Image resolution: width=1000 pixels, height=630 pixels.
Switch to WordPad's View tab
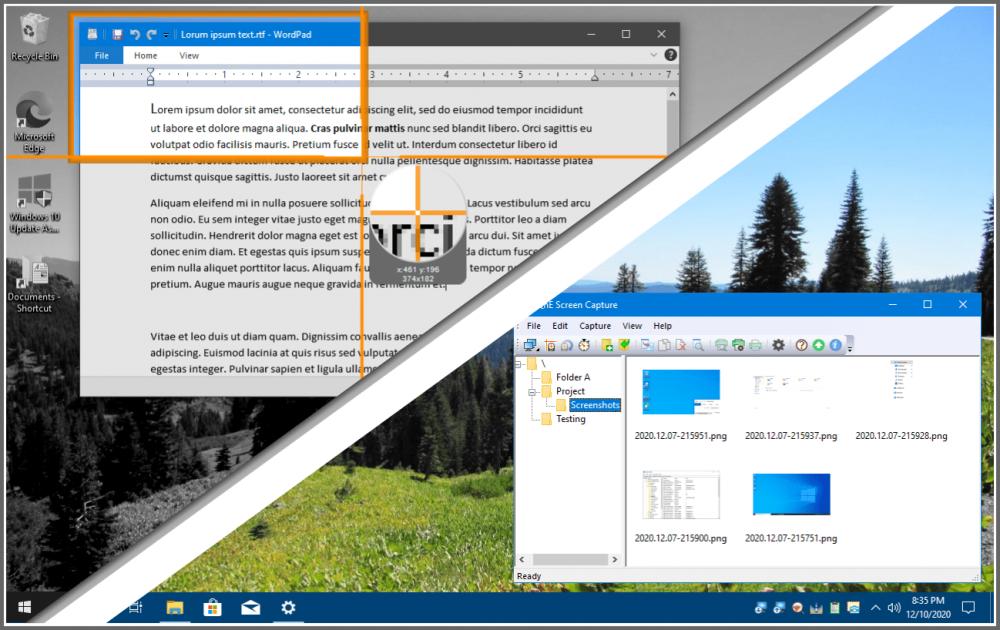(x=190, y=55)
